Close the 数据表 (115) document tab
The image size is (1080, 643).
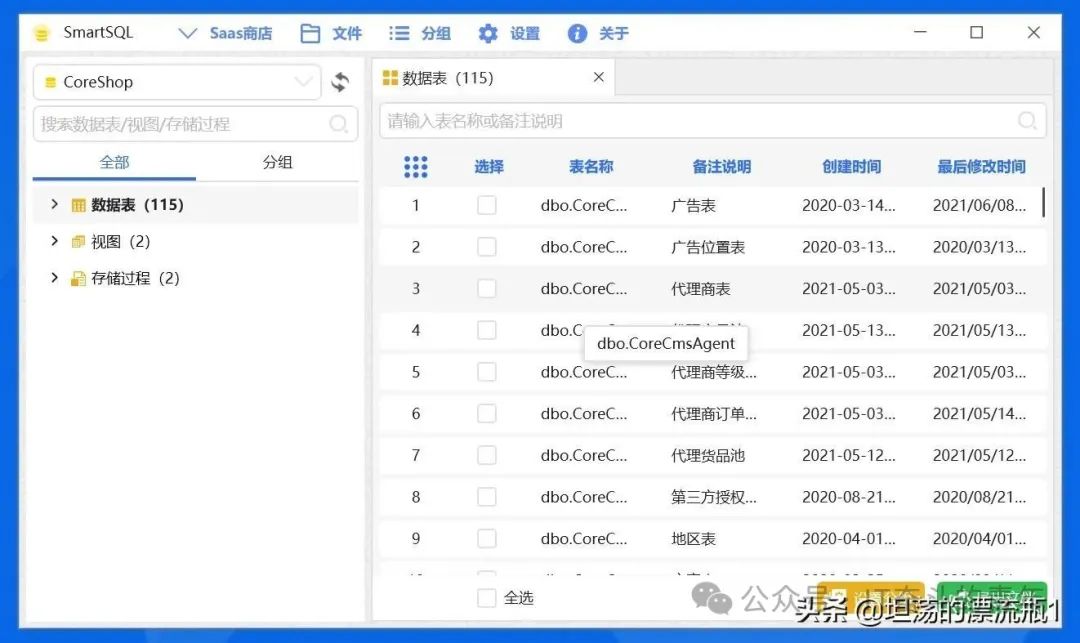coord(599,77)
